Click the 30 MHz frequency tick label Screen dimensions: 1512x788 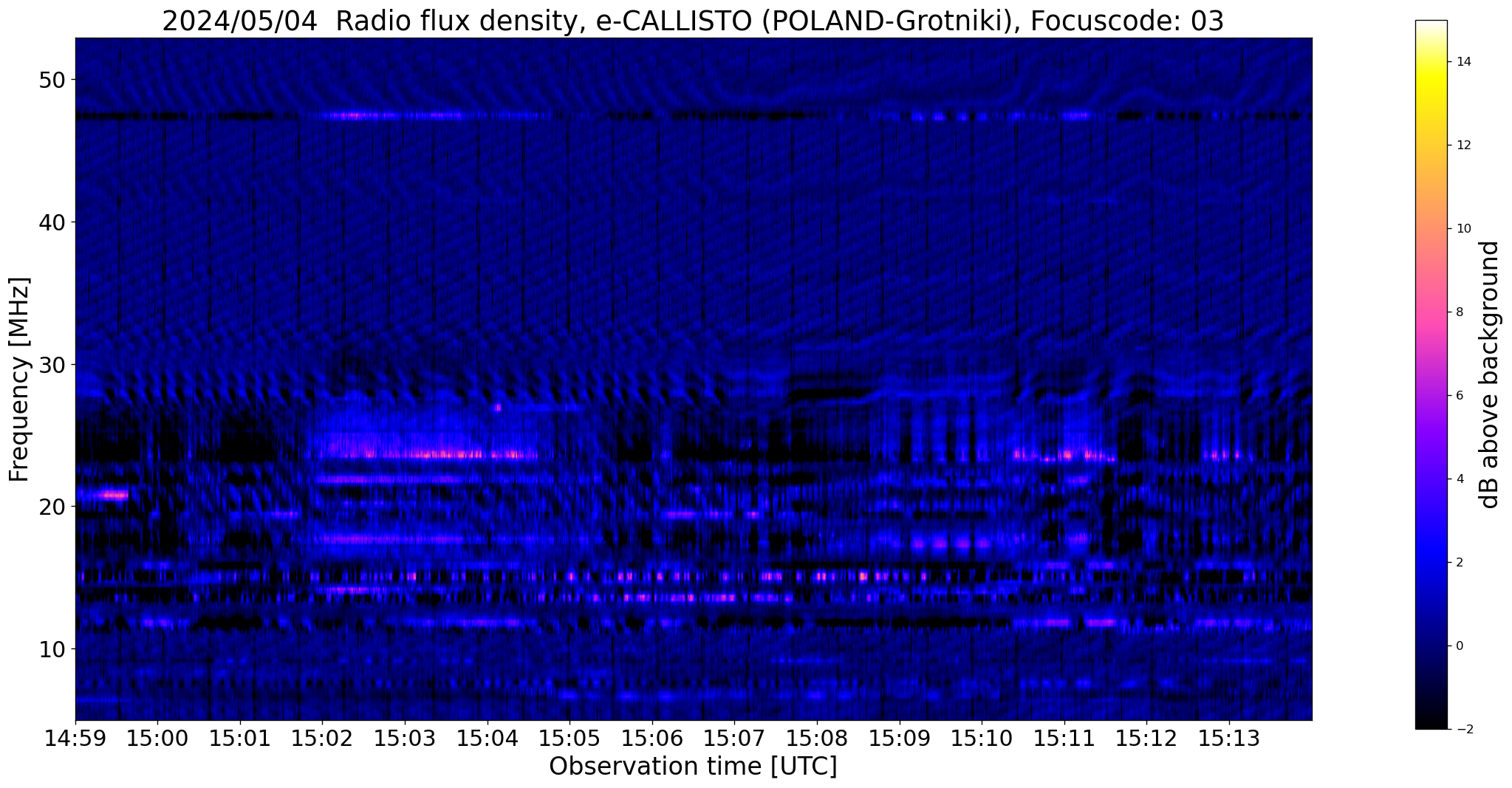tap(52, 365)
